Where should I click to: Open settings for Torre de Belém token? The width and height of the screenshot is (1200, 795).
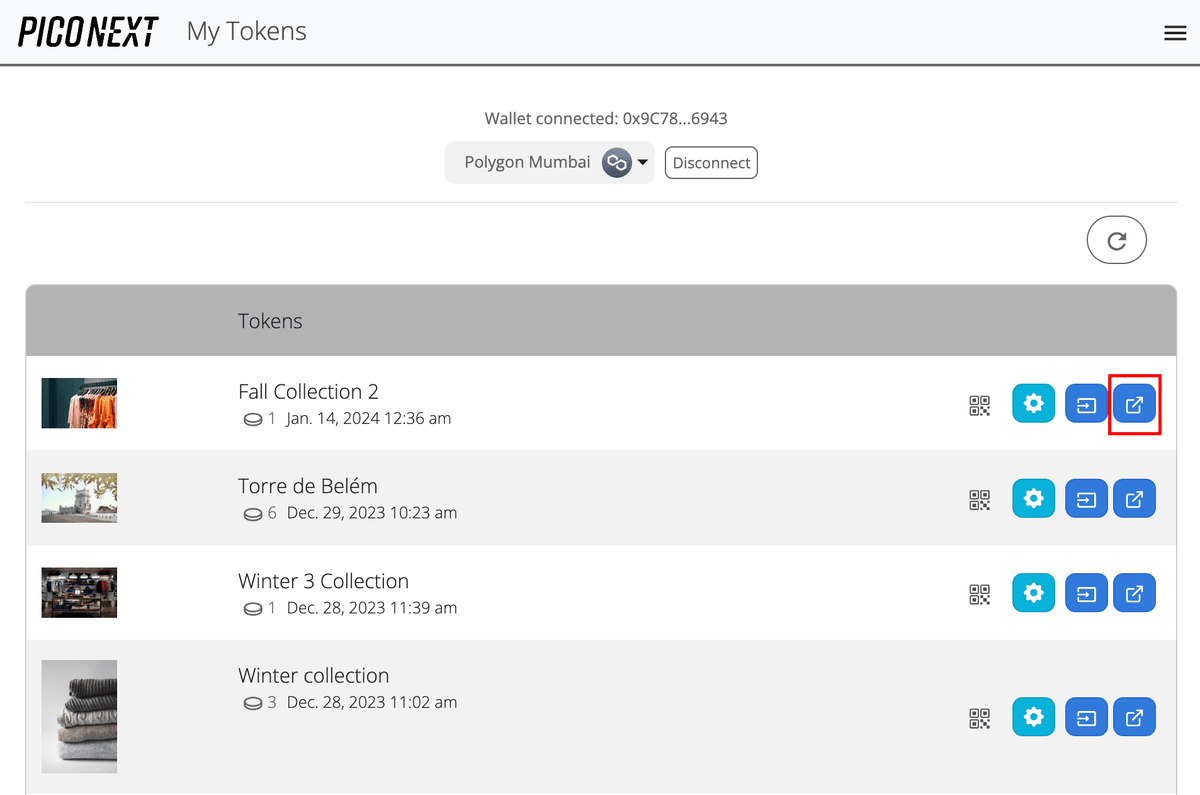point(1033,498)
